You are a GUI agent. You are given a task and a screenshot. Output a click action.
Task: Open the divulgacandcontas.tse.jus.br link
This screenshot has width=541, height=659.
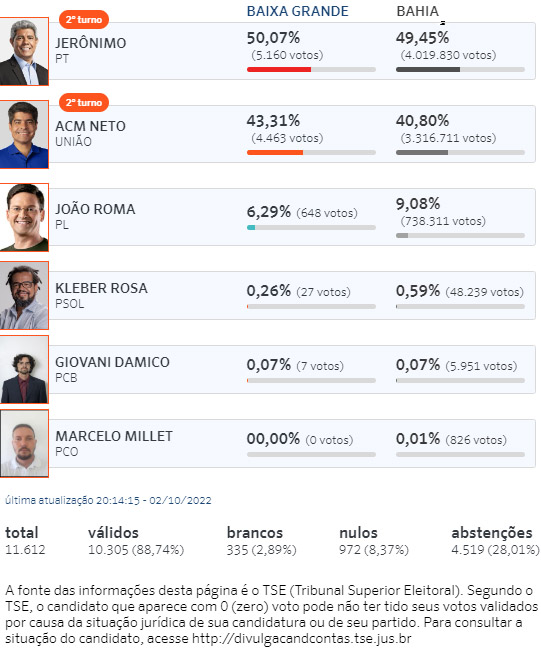pos(301,638)
